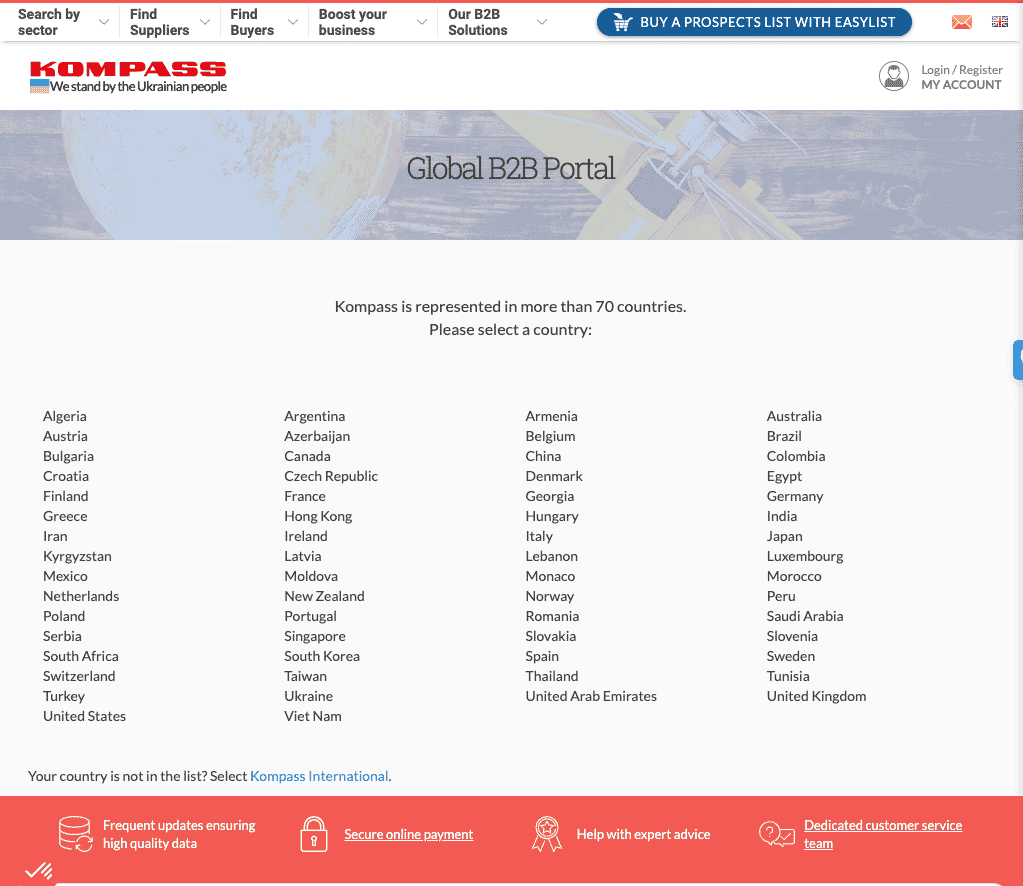Select Kyrgyzstan
Viewport: 1023px width, 886px height.
tap(77, 557)
